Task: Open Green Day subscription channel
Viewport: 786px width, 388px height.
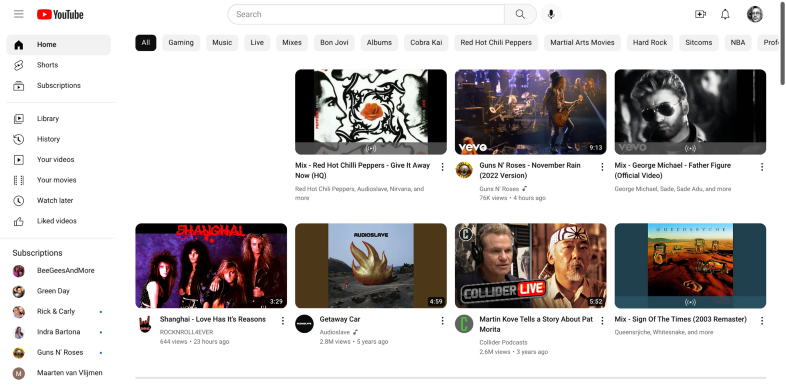Action: (x=59, y=291)
